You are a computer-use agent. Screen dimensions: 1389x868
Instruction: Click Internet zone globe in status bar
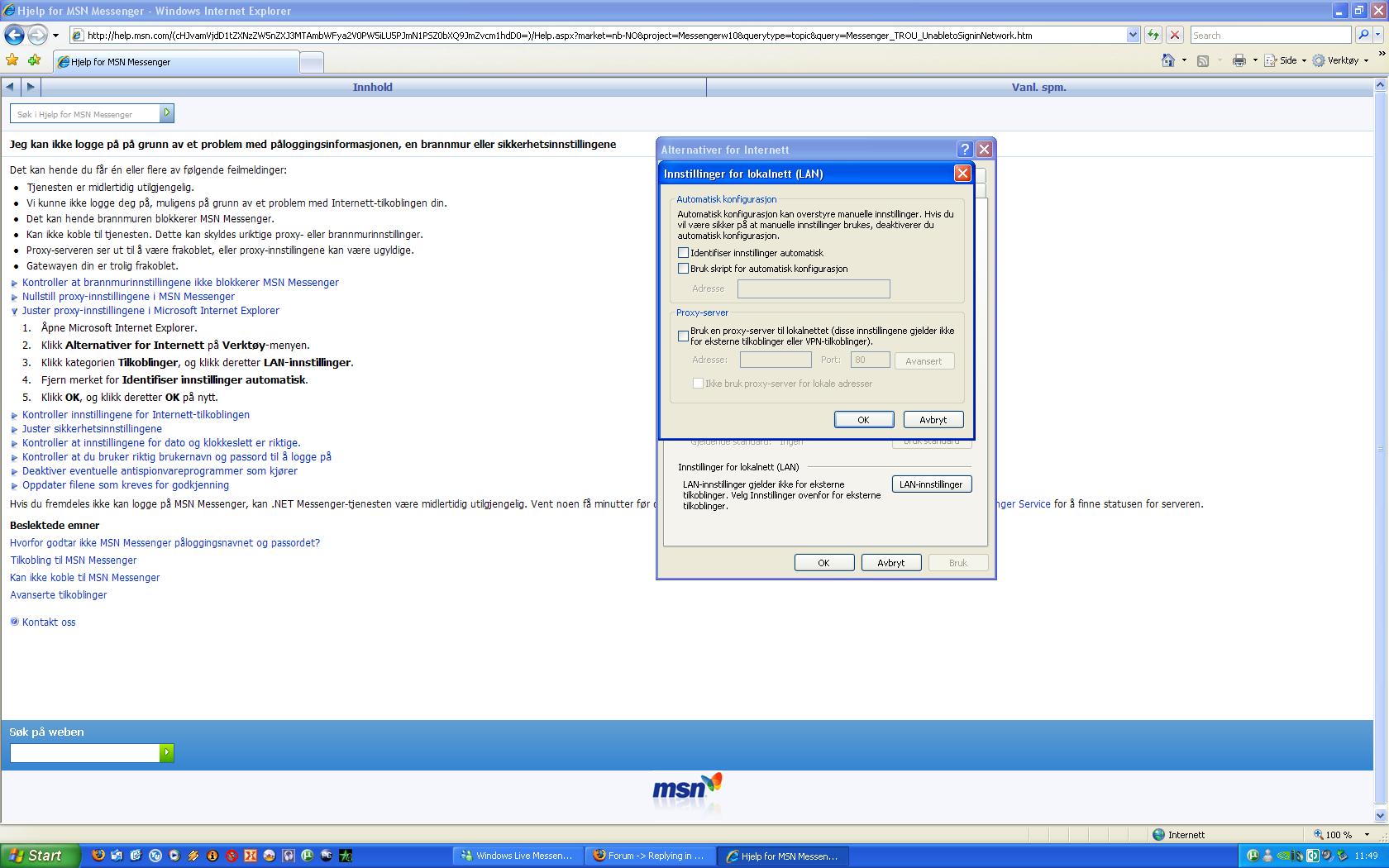(x=1158, y=834)
